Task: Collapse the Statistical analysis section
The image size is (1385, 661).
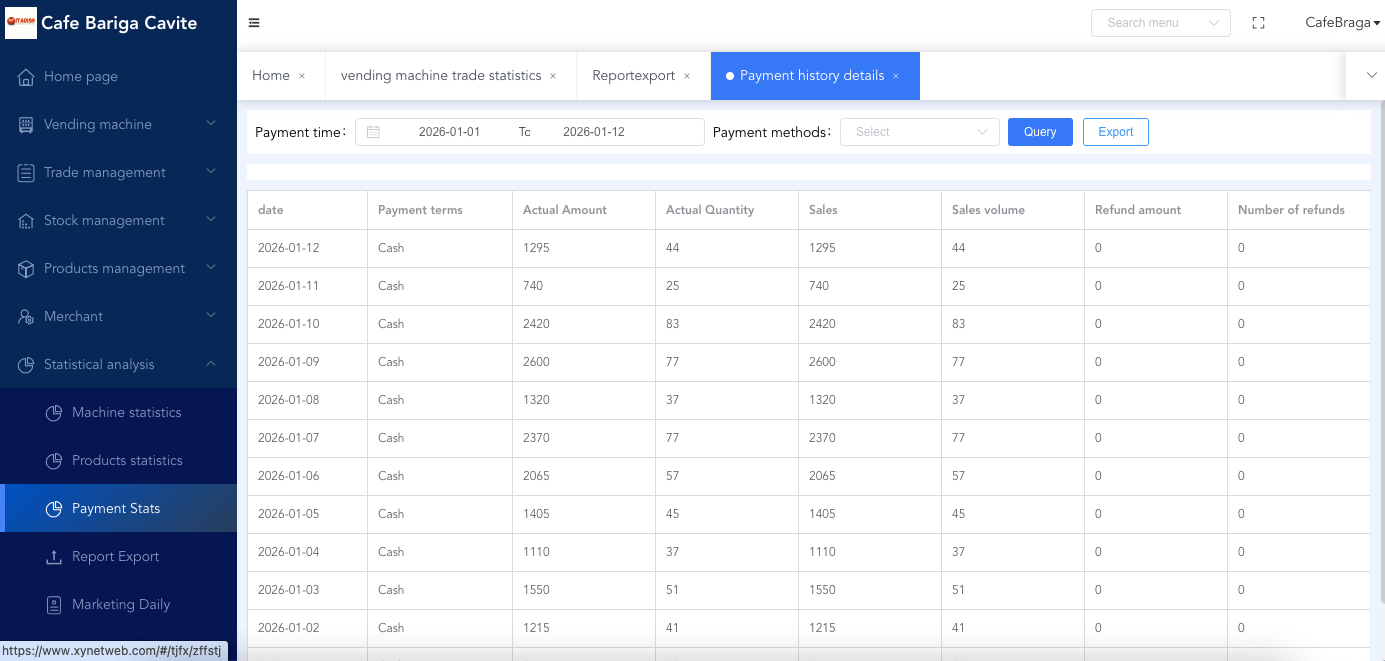Action: 118,365
